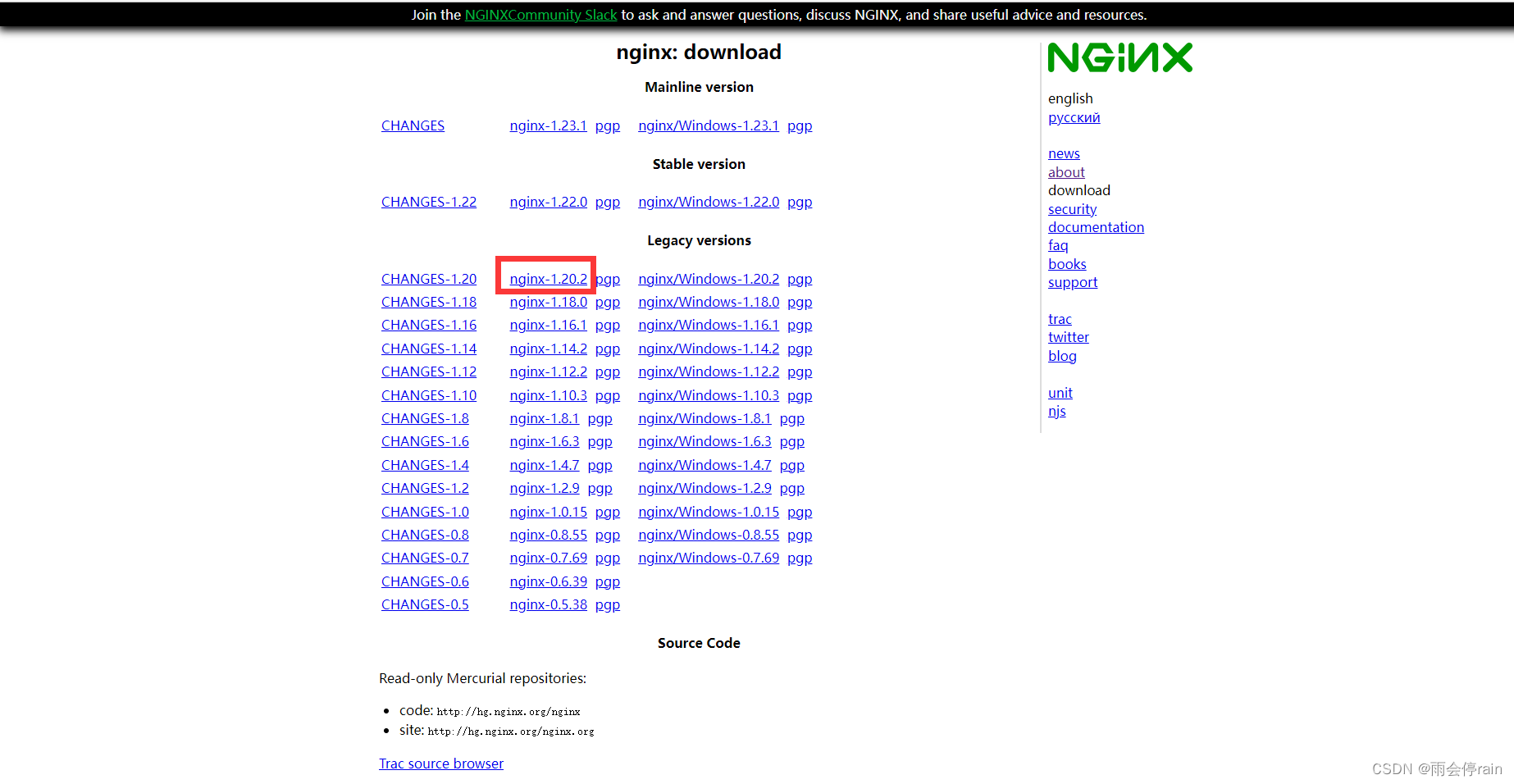The width and height of the screenshot is (1514, 784).
Task: Download nginx/Windows-0.8.55
Action: (709, 535)
